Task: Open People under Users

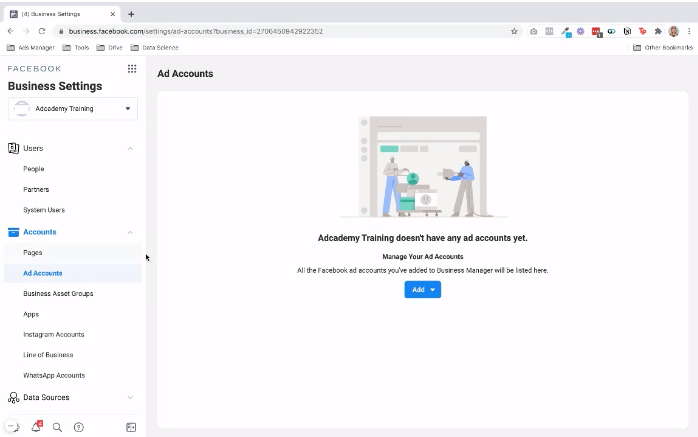Action: tap(34, 169)
